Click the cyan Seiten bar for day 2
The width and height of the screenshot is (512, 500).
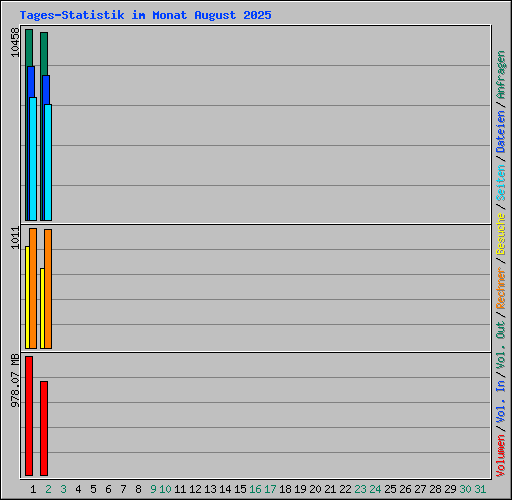coord(48,162)
